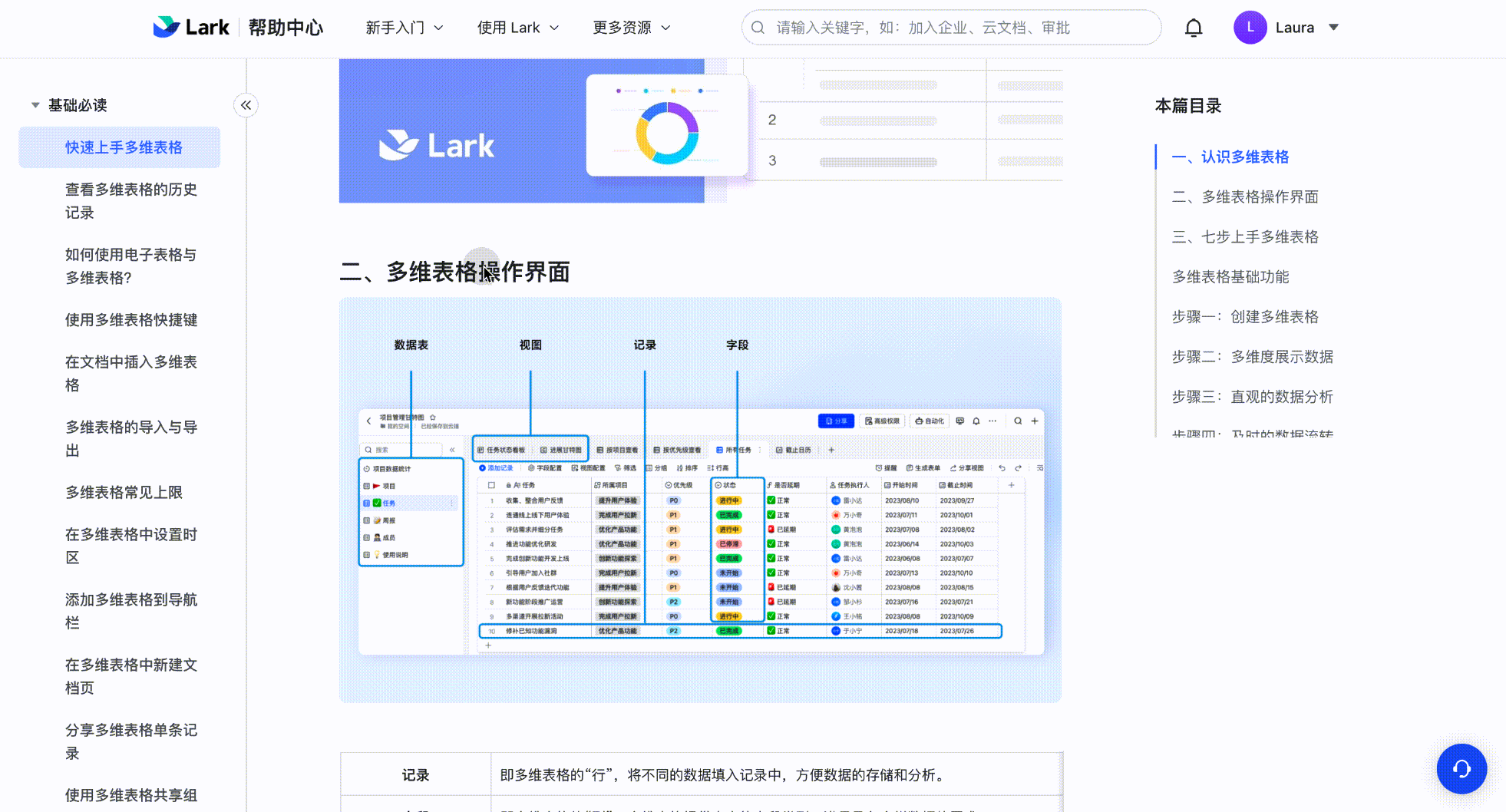Click the floating assistant button at bottom right

coord(1461,768)
